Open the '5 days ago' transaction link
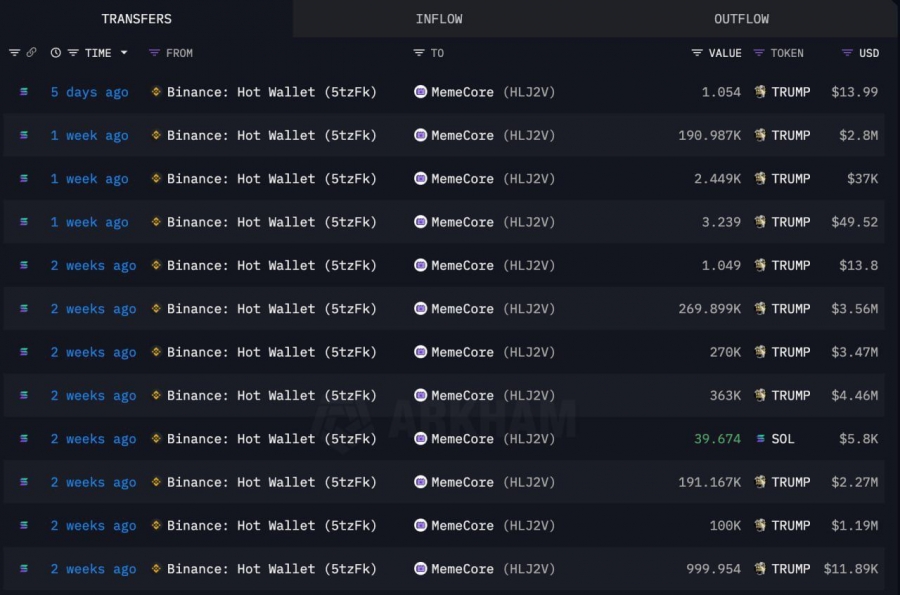Viewport: 900px width, 595px height. tap(90, 92)
